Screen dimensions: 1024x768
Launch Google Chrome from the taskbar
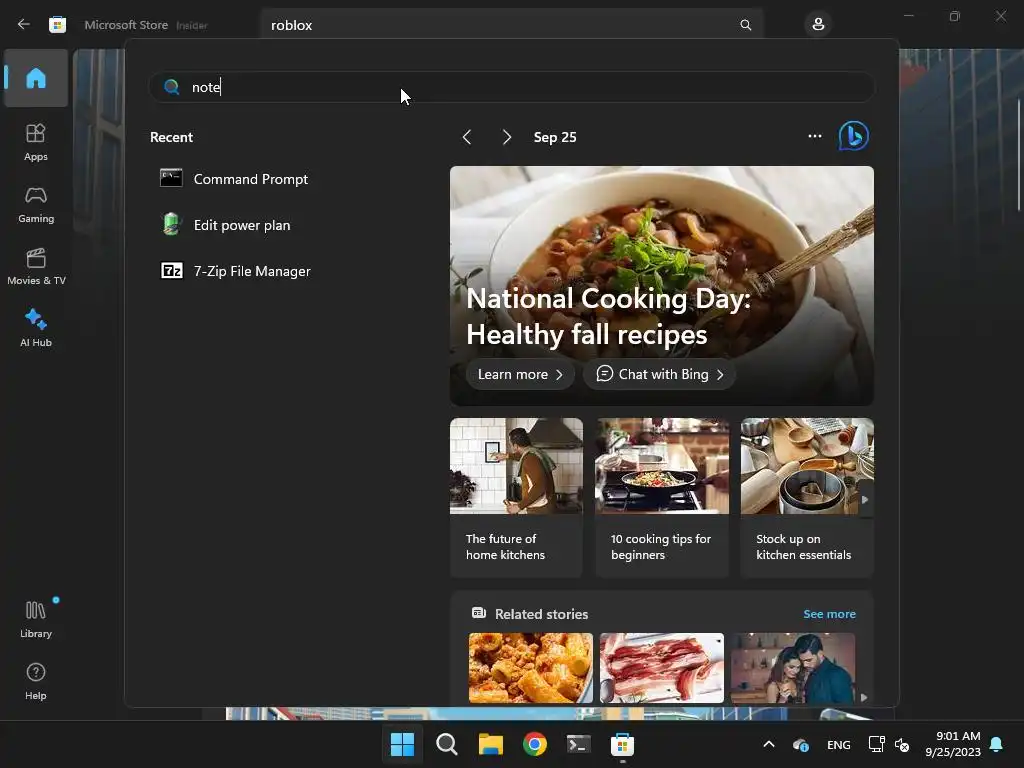click(534, 744)
